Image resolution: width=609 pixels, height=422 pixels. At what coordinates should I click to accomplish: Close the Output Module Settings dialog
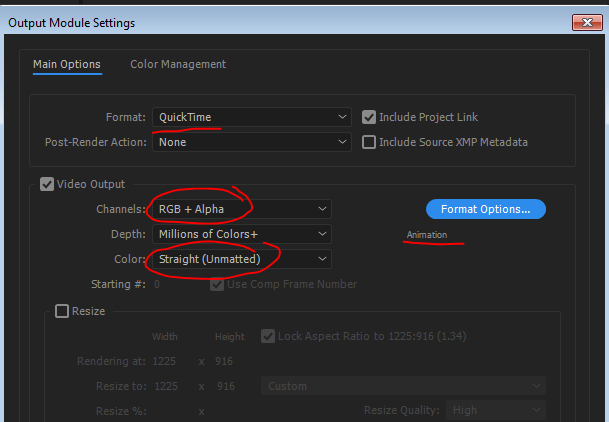(587, 23)
